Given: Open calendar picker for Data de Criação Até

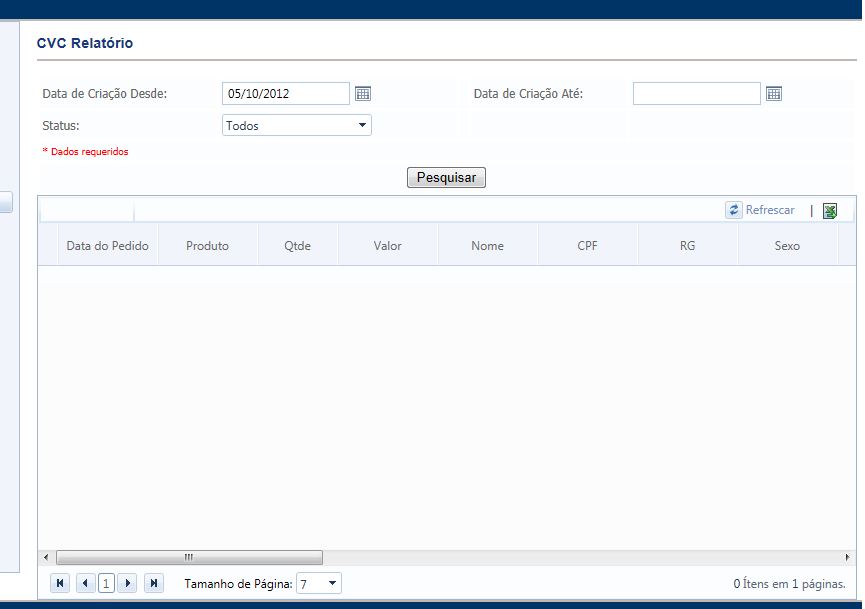Looking at the screenshot, I should [x=774, y=94].
